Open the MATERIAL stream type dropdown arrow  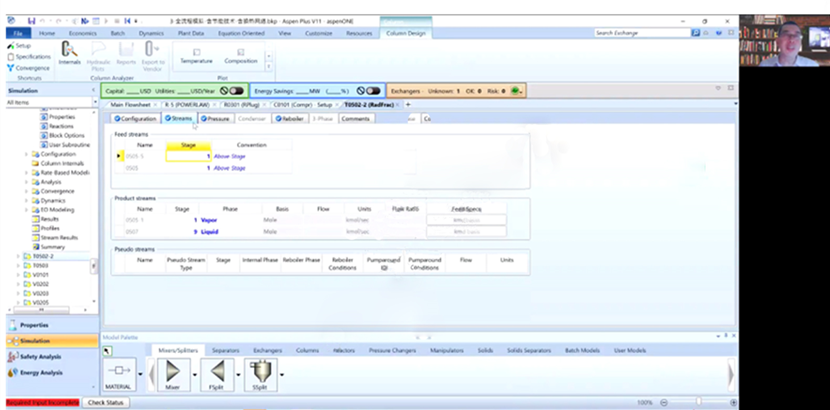tap(140, 375)
